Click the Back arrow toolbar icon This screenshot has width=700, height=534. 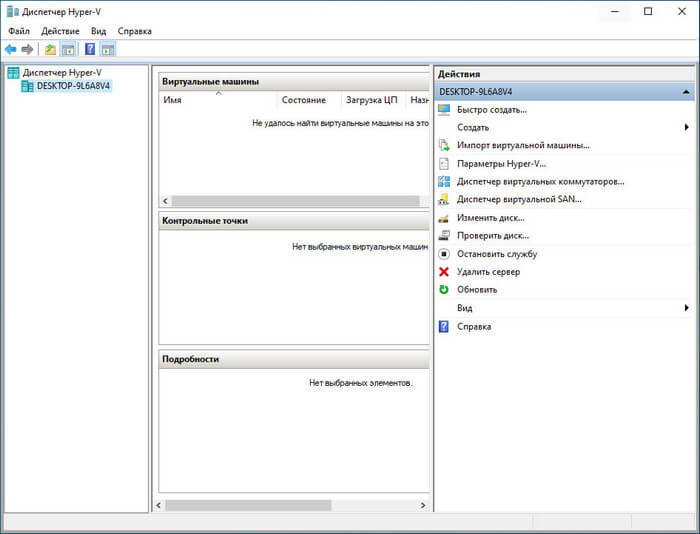click(11, 49)
